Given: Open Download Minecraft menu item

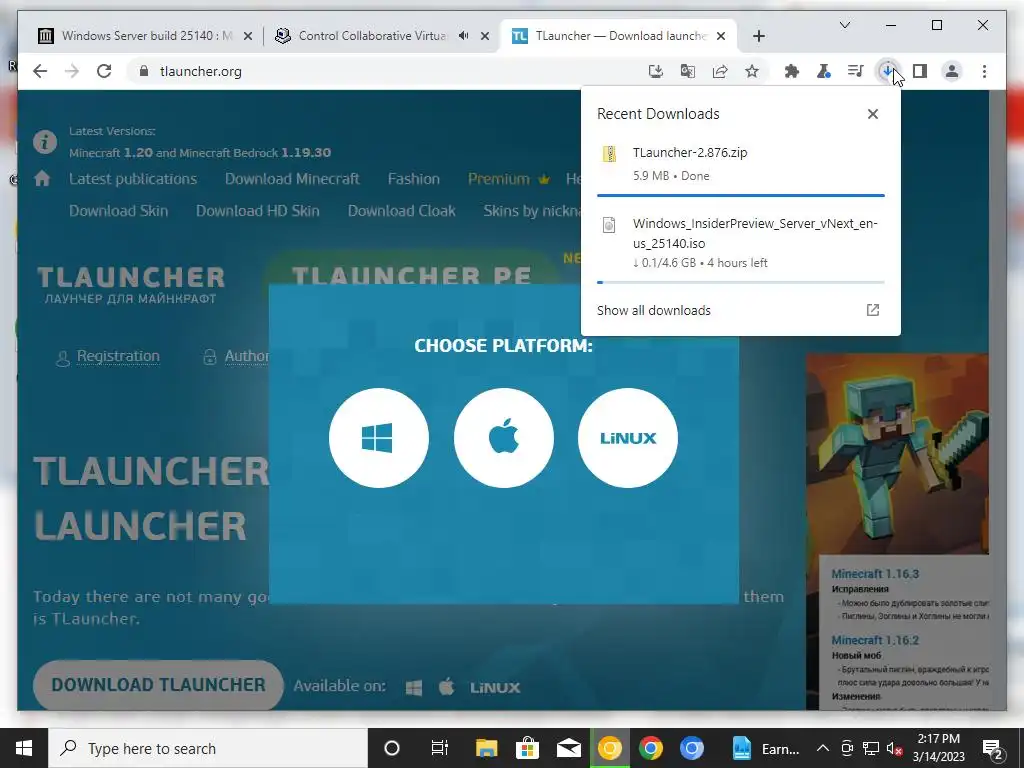Looking at the screenshot, I should 292,179.
